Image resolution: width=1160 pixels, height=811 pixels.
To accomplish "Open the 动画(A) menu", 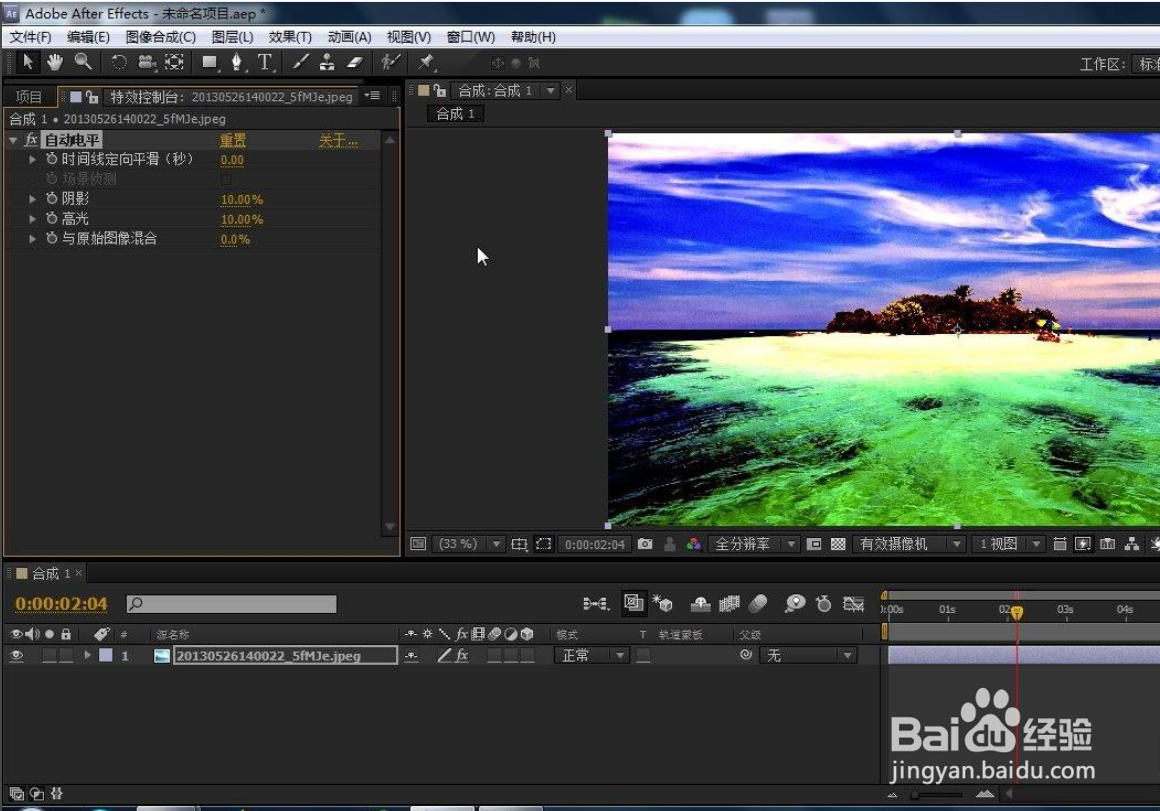I will (349, 37).
